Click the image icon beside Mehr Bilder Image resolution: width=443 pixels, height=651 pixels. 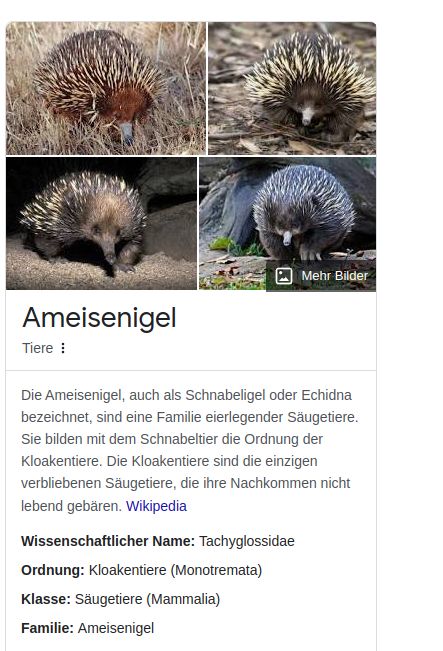tap(284, 276)
